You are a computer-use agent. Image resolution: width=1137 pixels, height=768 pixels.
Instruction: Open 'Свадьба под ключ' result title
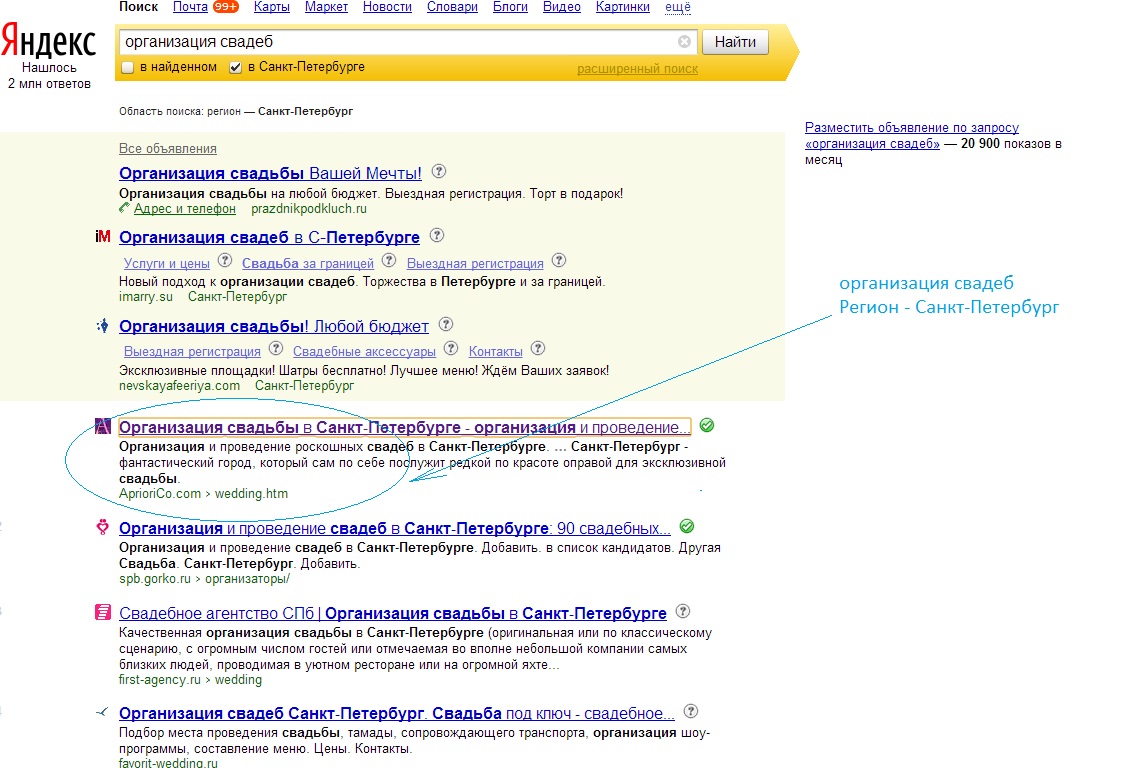pos(397,713)
